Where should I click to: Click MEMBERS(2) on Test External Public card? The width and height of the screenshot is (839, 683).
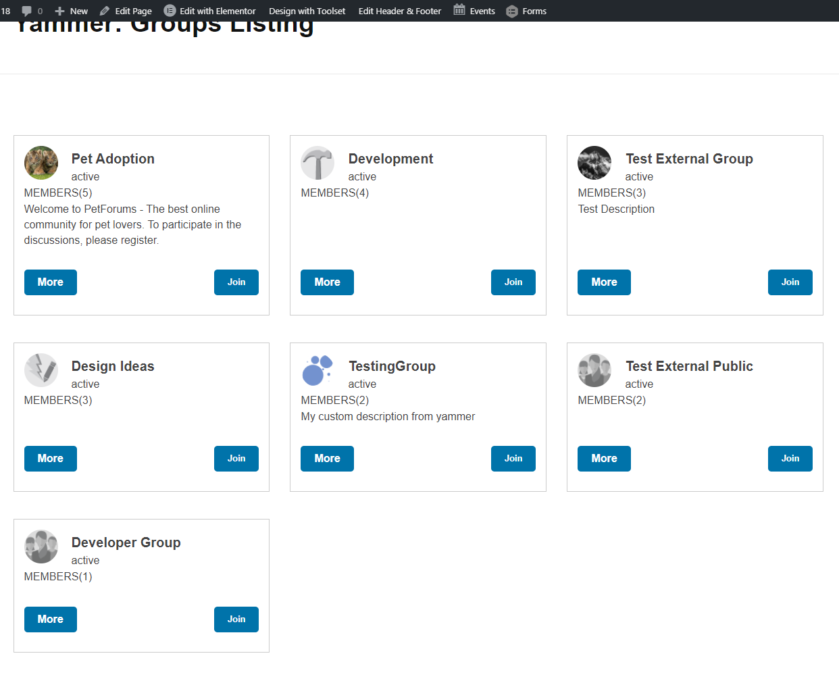[612, 400]
